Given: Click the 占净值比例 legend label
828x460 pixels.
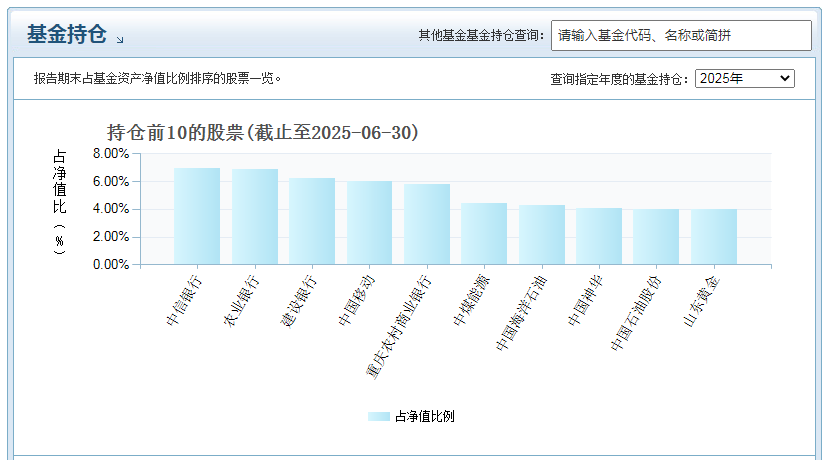Looking at the screenshot, I should tap(425, 417).
